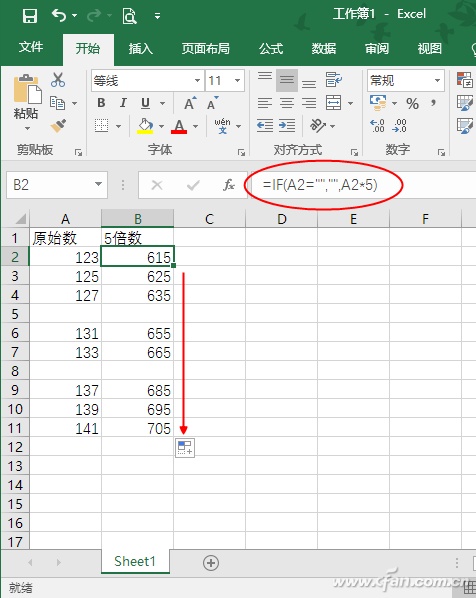Switch to 公式 Formulas tab
476x598 pixels.
pyautogui.click(x=271, y=48)
